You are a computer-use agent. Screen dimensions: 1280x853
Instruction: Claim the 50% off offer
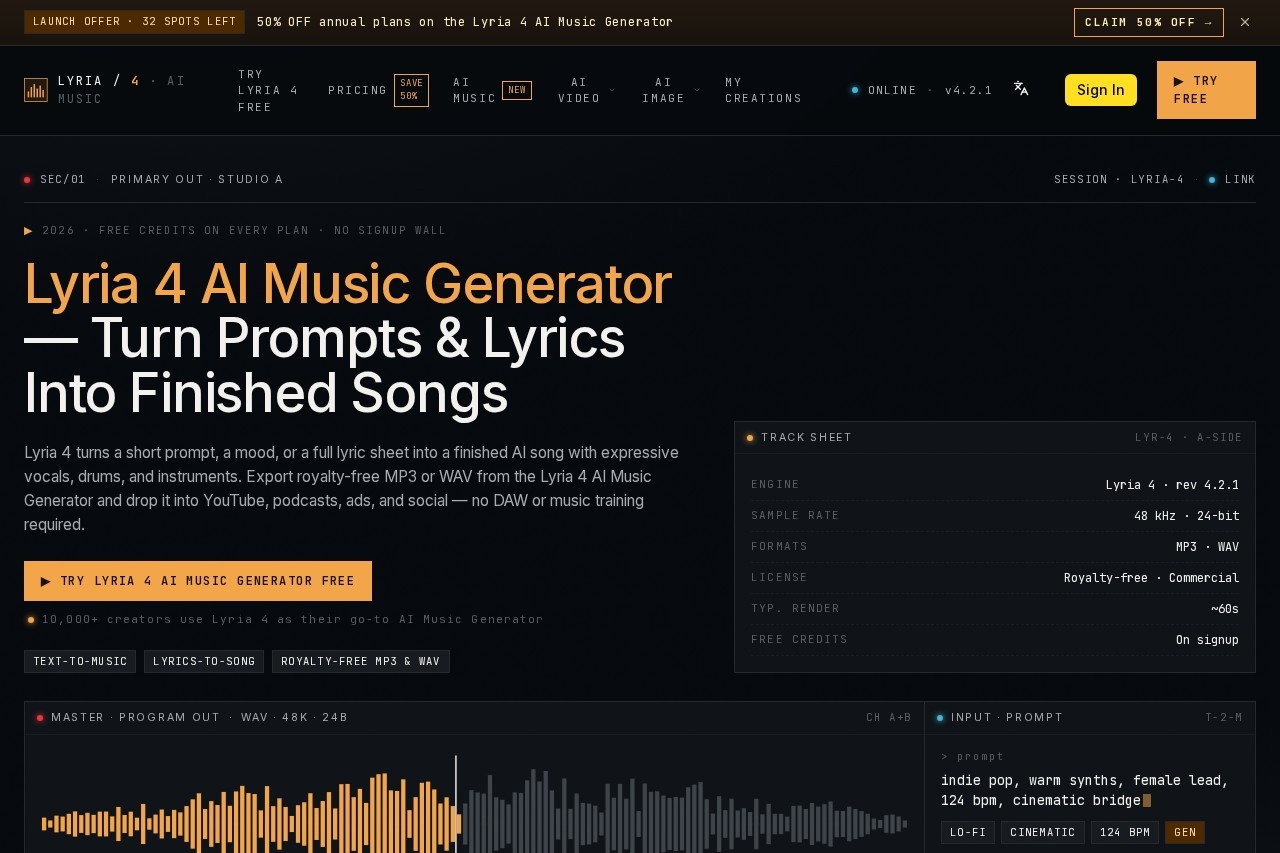click(1149, 22)
